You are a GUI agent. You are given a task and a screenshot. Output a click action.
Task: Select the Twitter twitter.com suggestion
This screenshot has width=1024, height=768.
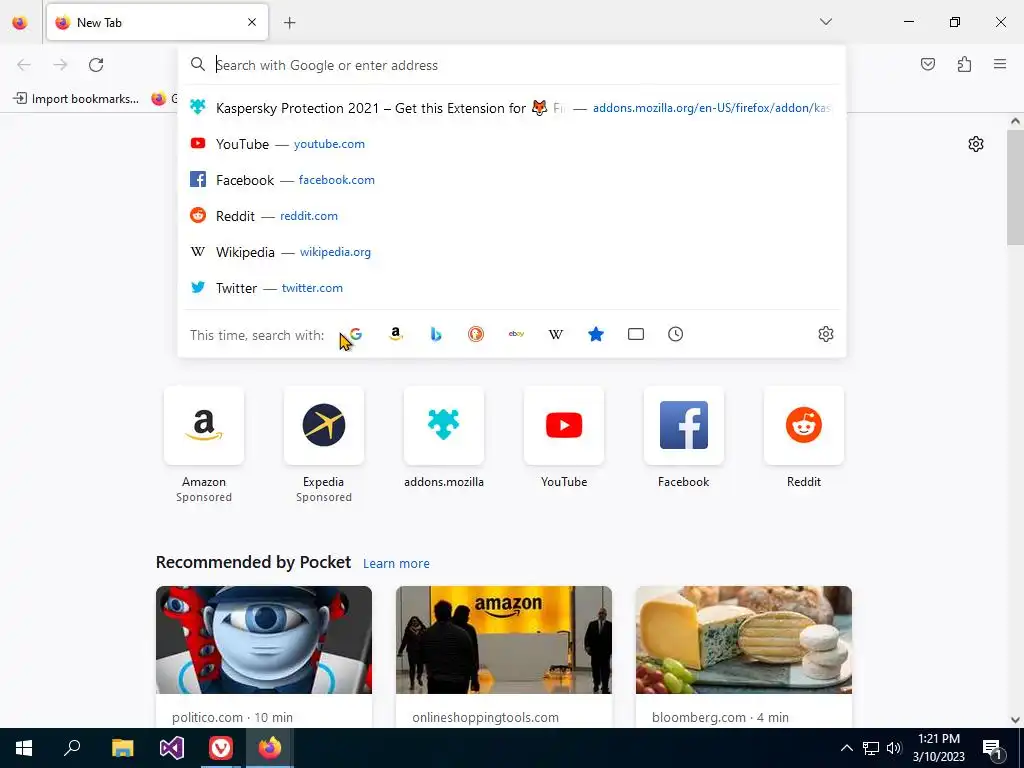[x=511, y=287]
